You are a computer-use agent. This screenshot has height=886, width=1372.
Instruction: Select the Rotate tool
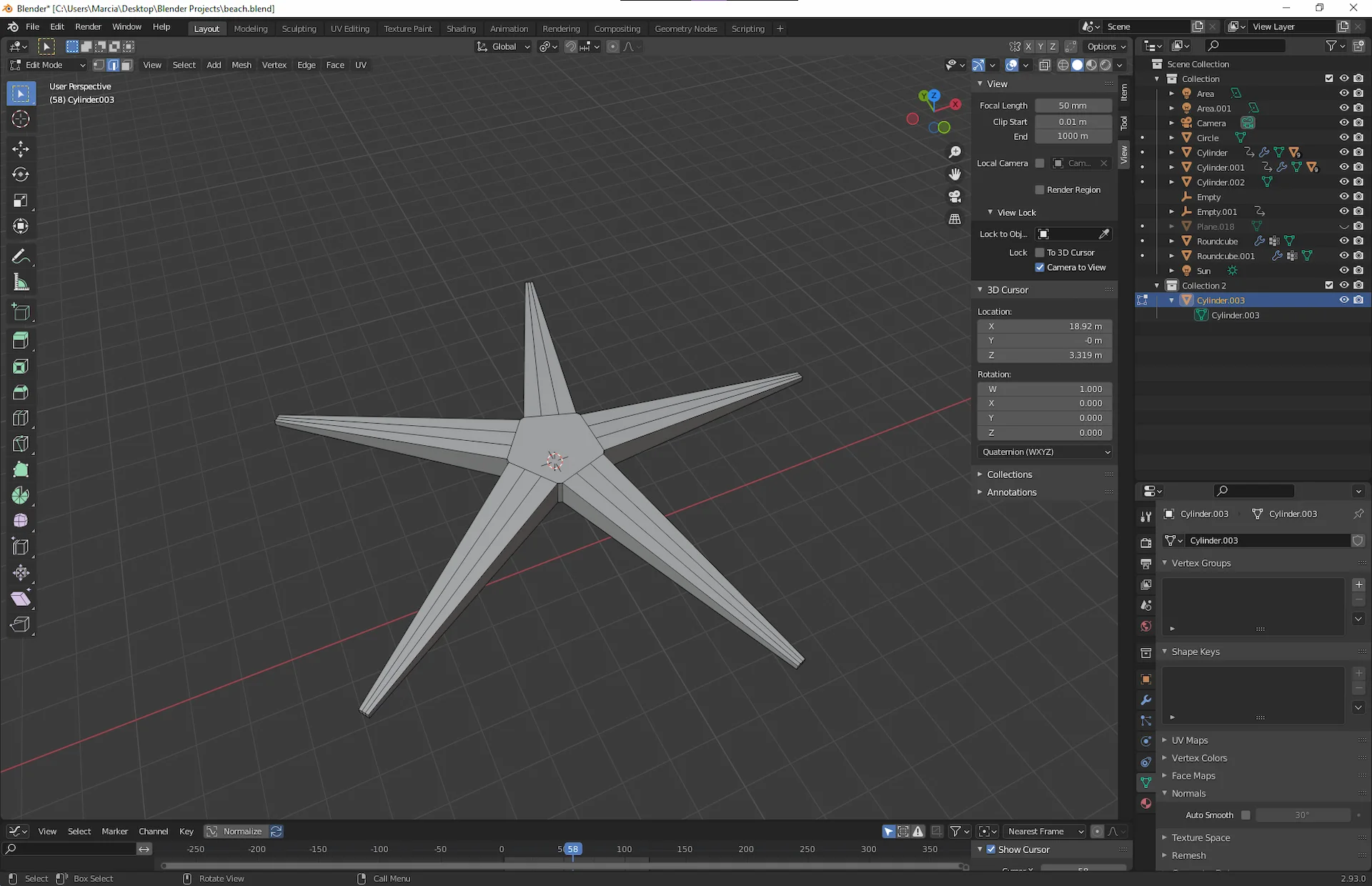(21, 174)
